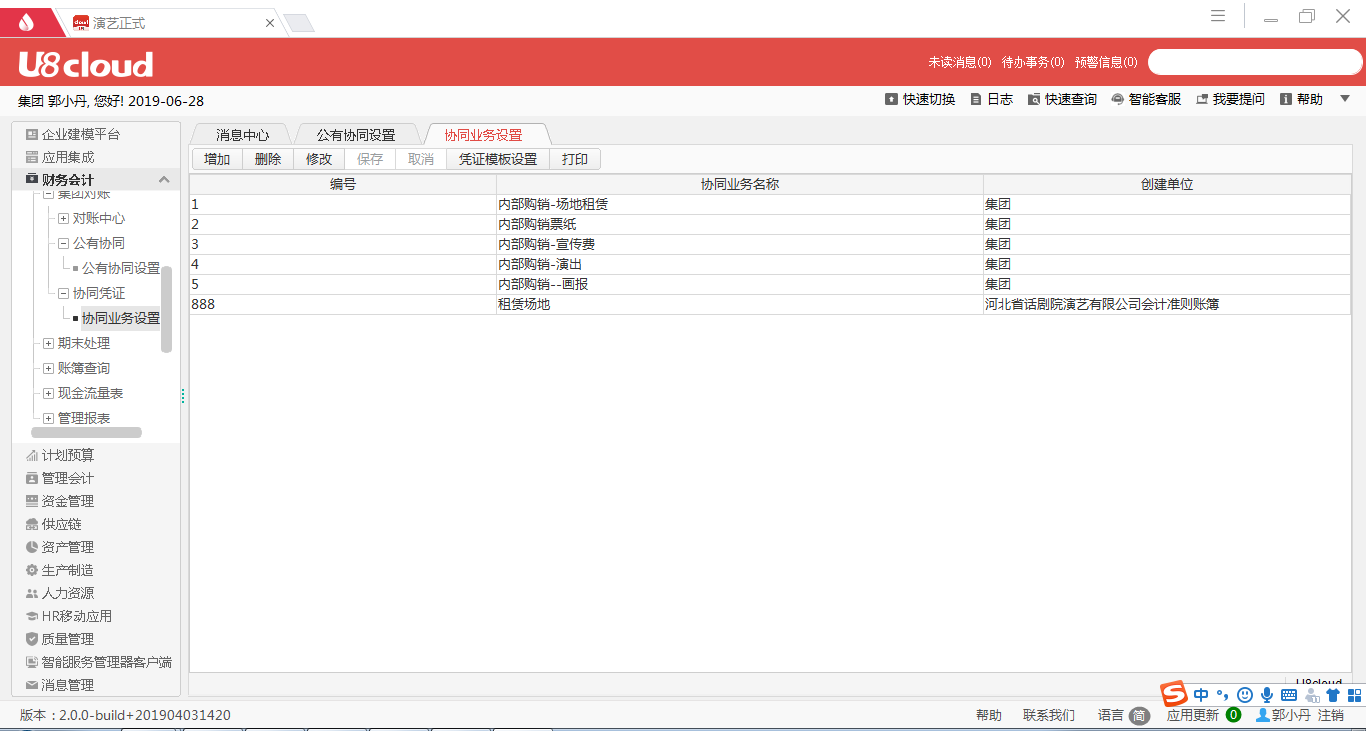Switch to the 公有协同设置 tab
The image size is (1366, 731).
coord(356,135)
